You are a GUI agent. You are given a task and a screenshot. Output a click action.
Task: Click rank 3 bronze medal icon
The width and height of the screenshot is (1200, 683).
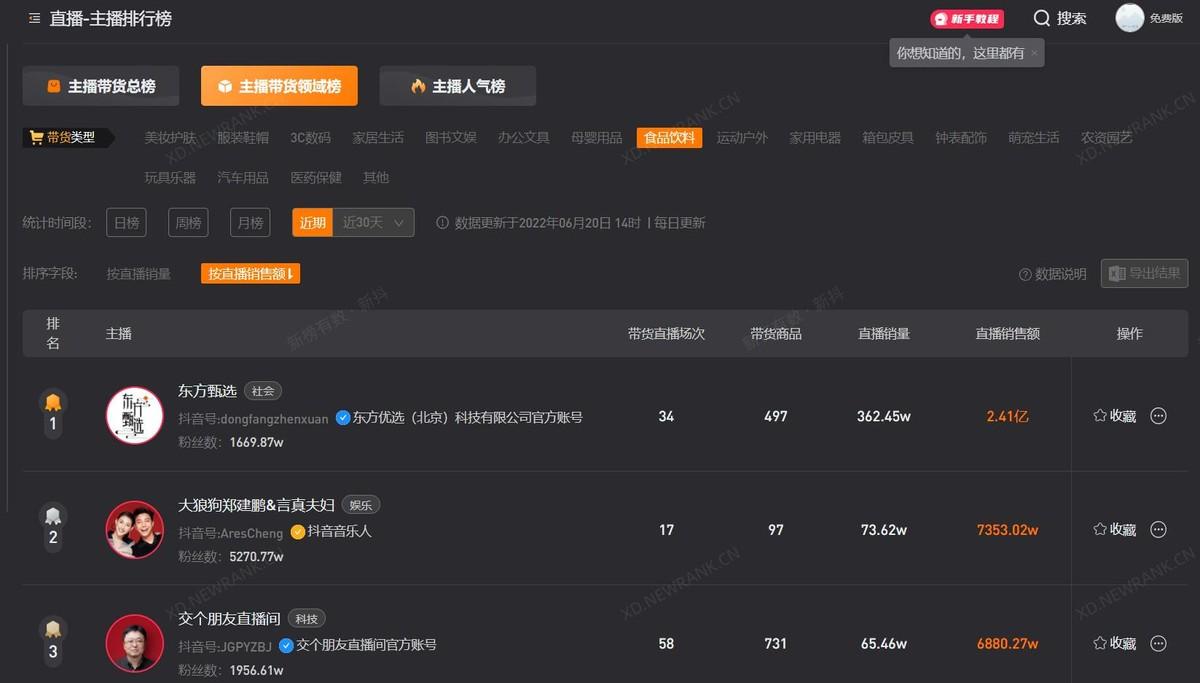53,630
